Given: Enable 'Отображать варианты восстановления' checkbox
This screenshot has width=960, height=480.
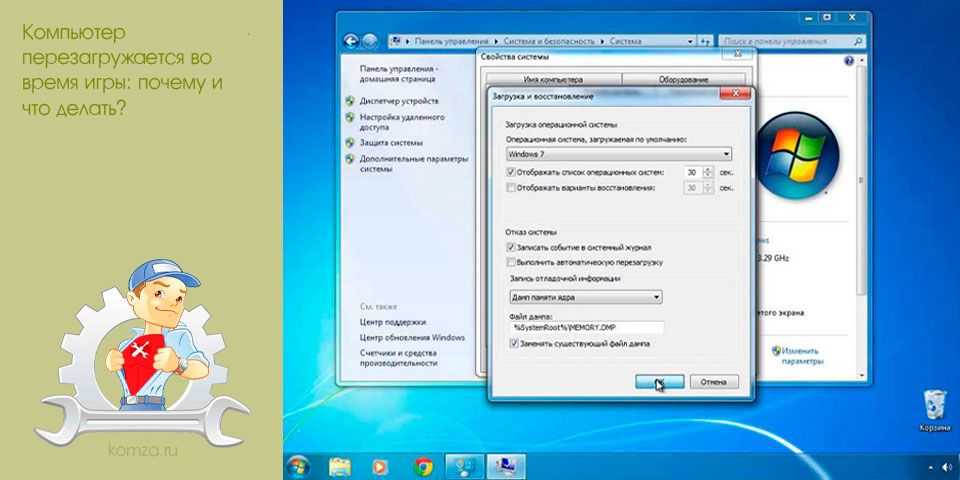Looking at the screenshot, I should pos(511,188).
